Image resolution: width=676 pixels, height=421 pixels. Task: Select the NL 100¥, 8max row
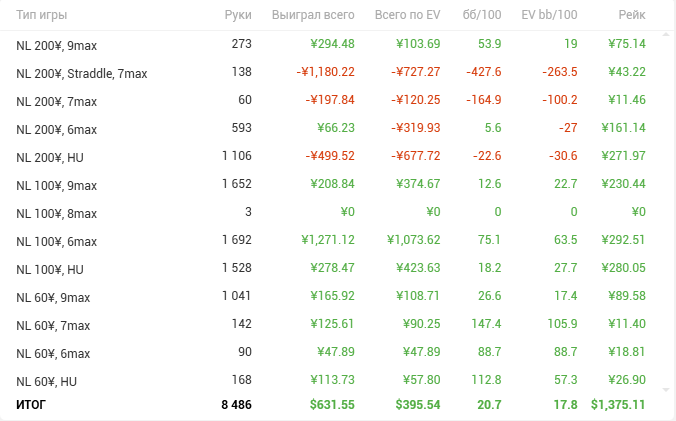pos(57,213)
